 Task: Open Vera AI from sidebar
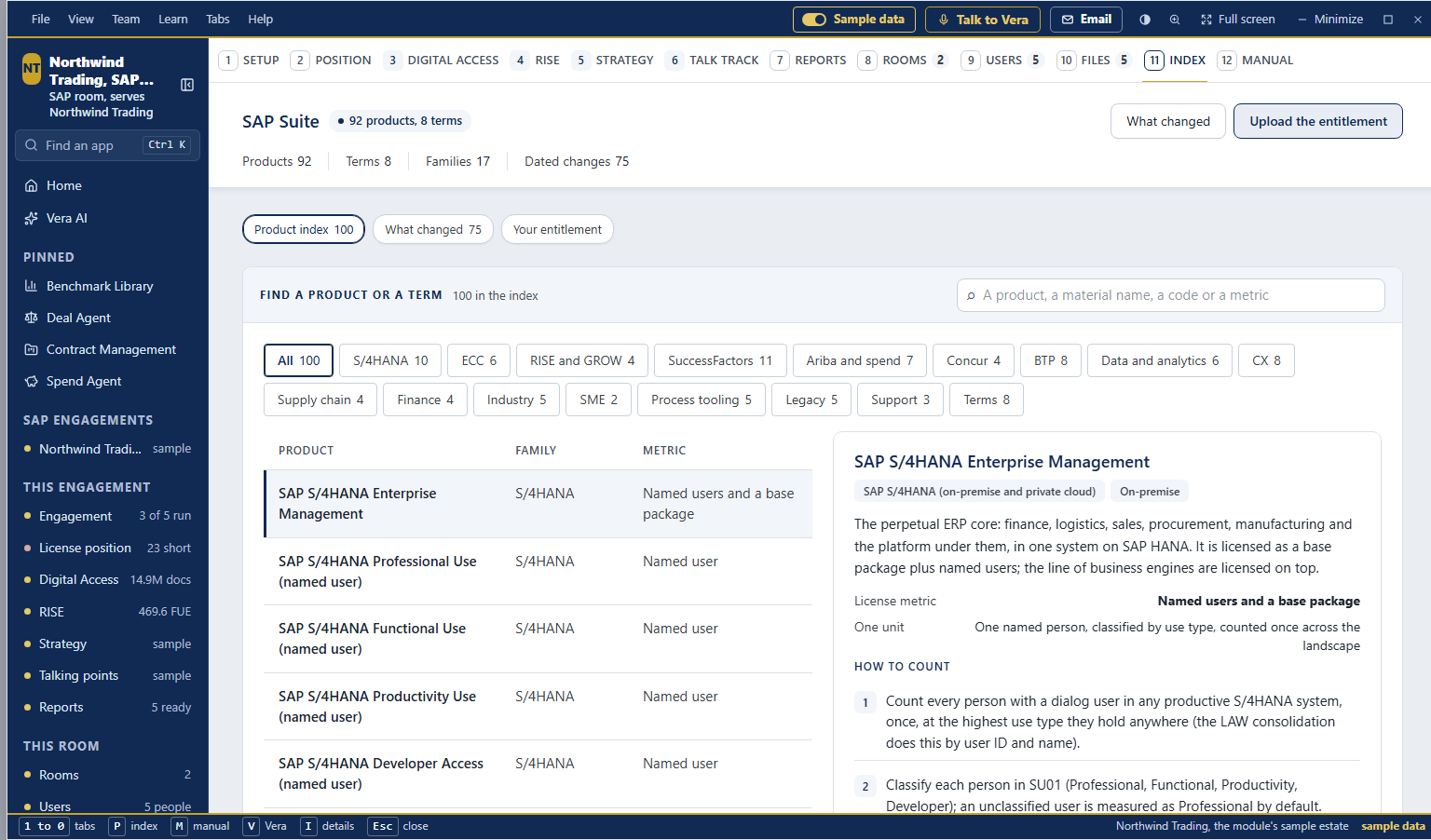click(108, 218)
